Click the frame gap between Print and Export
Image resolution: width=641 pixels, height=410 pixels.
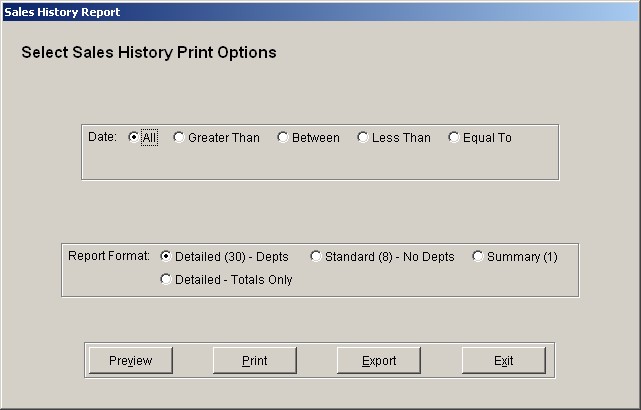pos(317,361)
